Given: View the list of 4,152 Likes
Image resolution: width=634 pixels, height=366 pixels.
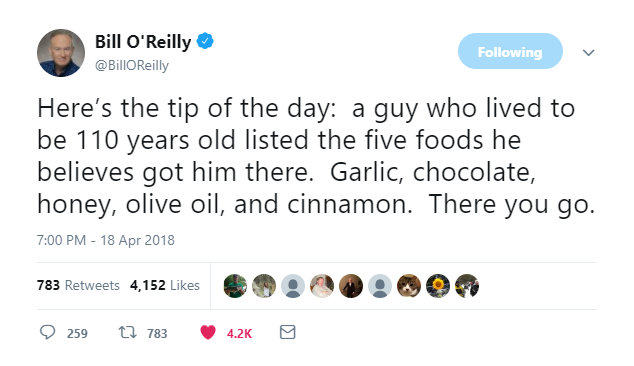Looking at the screenshot, I should pos(165,286).
